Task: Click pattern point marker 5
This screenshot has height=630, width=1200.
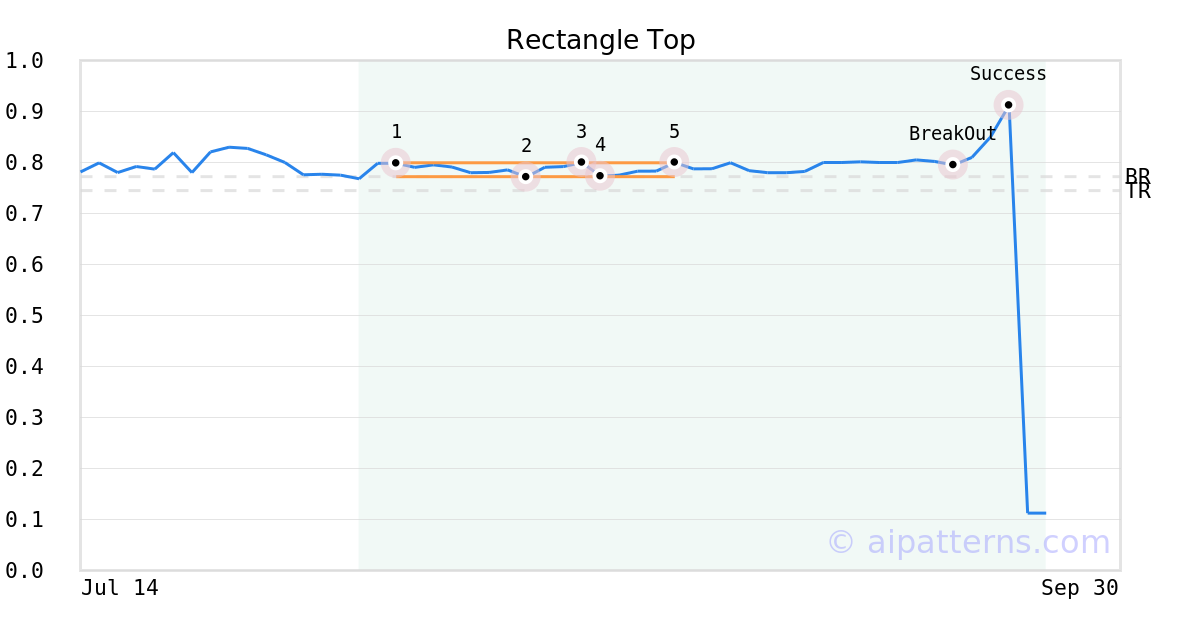Action: tap(674, 161)
